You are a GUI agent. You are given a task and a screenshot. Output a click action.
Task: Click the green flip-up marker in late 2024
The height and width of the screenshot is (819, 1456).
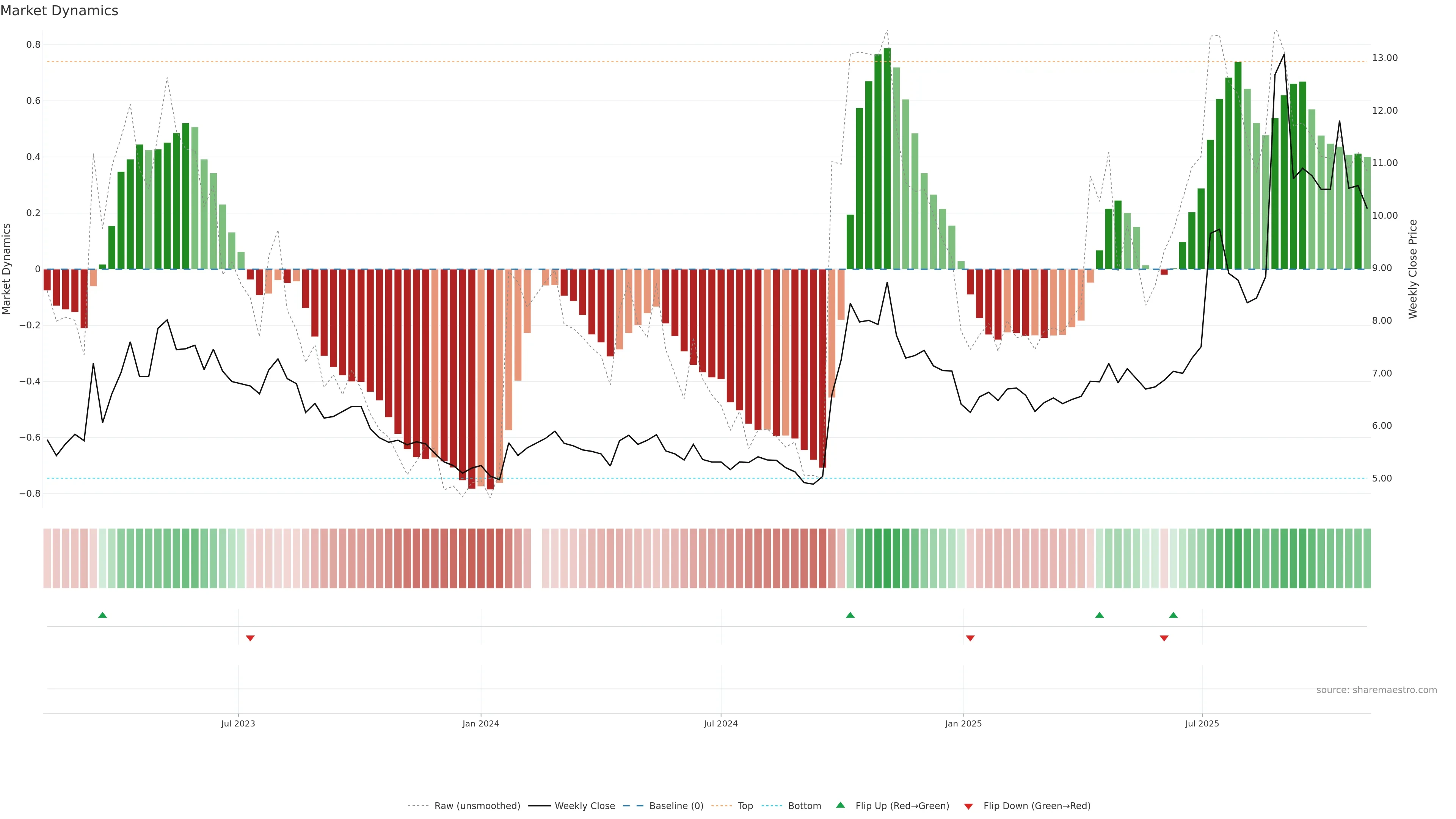tap(850, 615)
